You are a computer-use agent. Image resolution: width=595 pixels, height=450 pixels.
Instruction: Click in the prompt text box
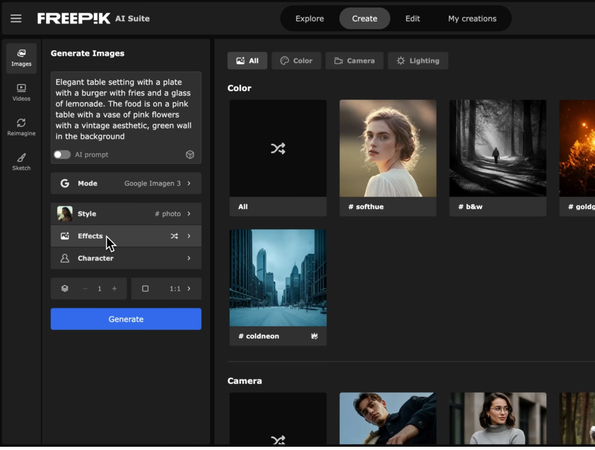click(x=126, y=109)
